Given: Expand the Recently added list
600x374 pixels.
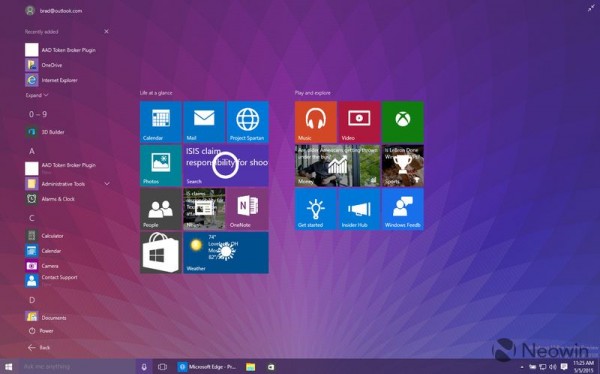Looking at the screenshot, I should (37, 95).
